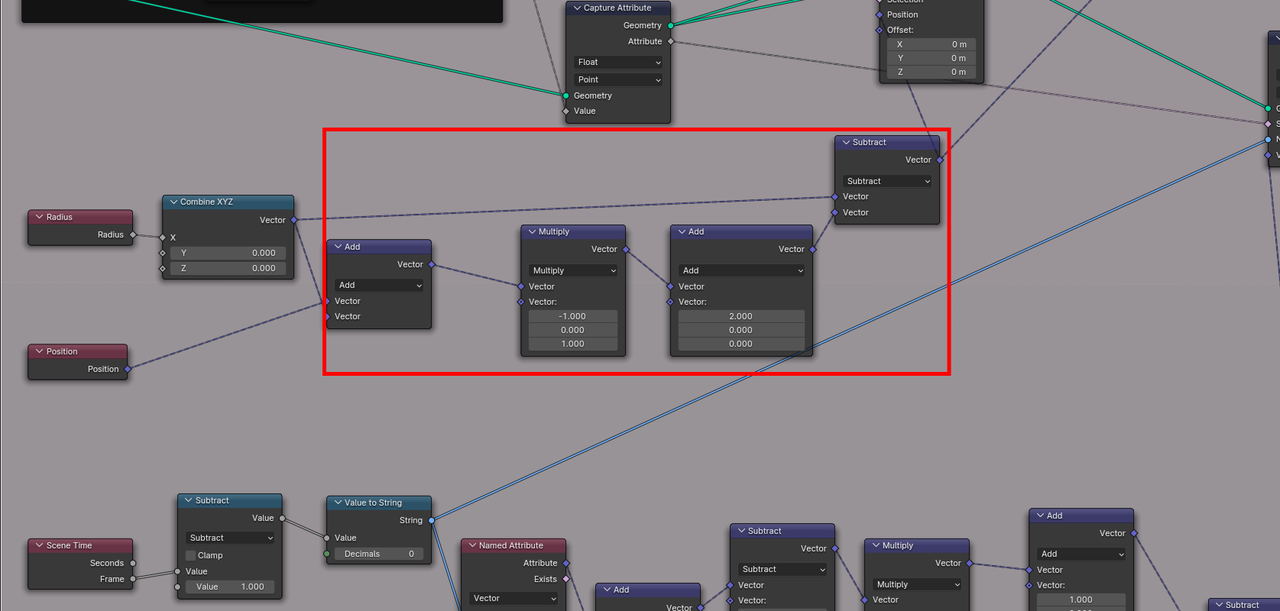The width and height of the screenshot is (1280, 611).
Task: Enable the Clamp checkbox on Subtract node
Action: point(190,555)
